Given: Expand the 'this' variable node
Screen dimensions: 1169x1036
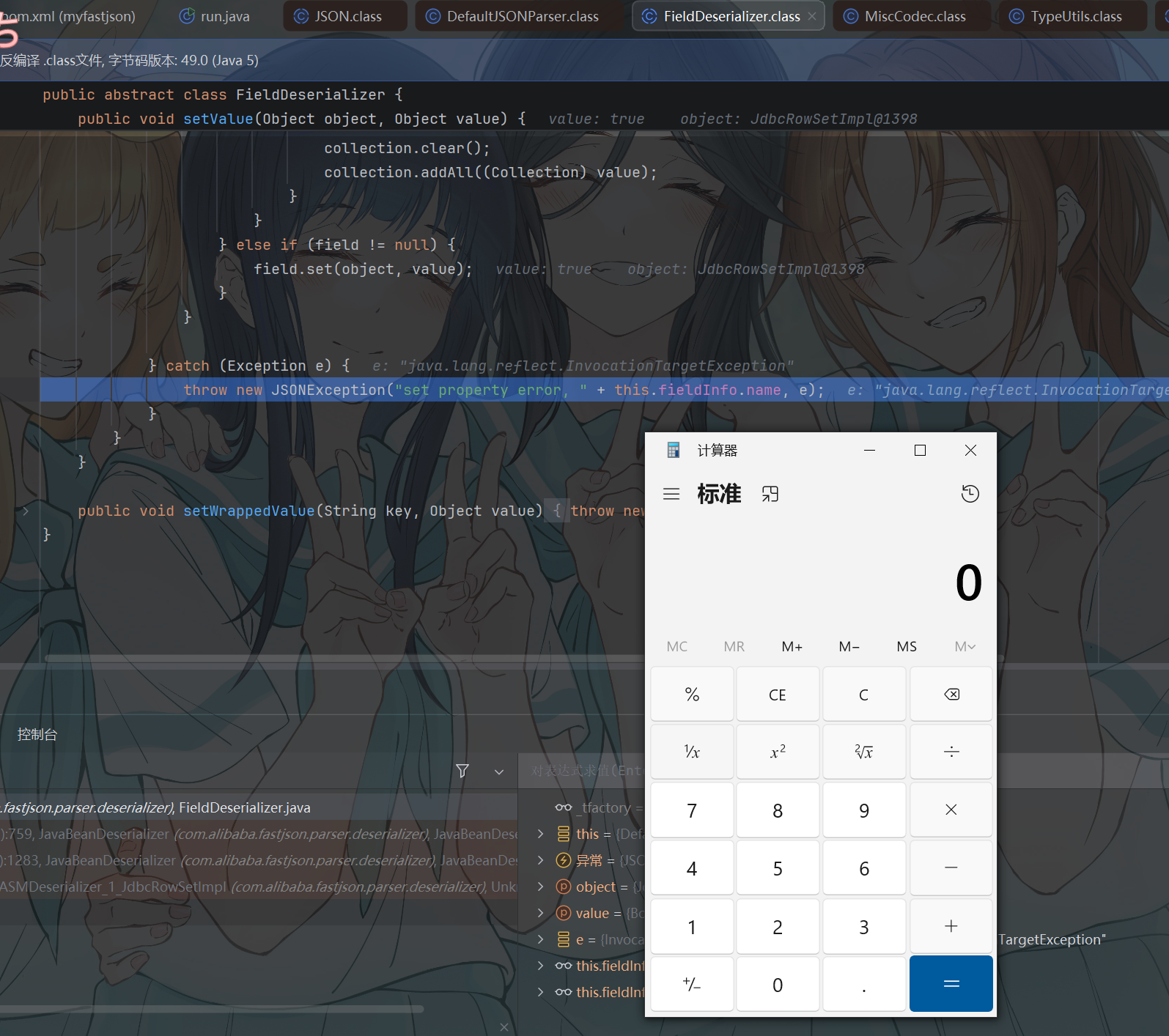Looking at the screenshot, I should [541, 834].
